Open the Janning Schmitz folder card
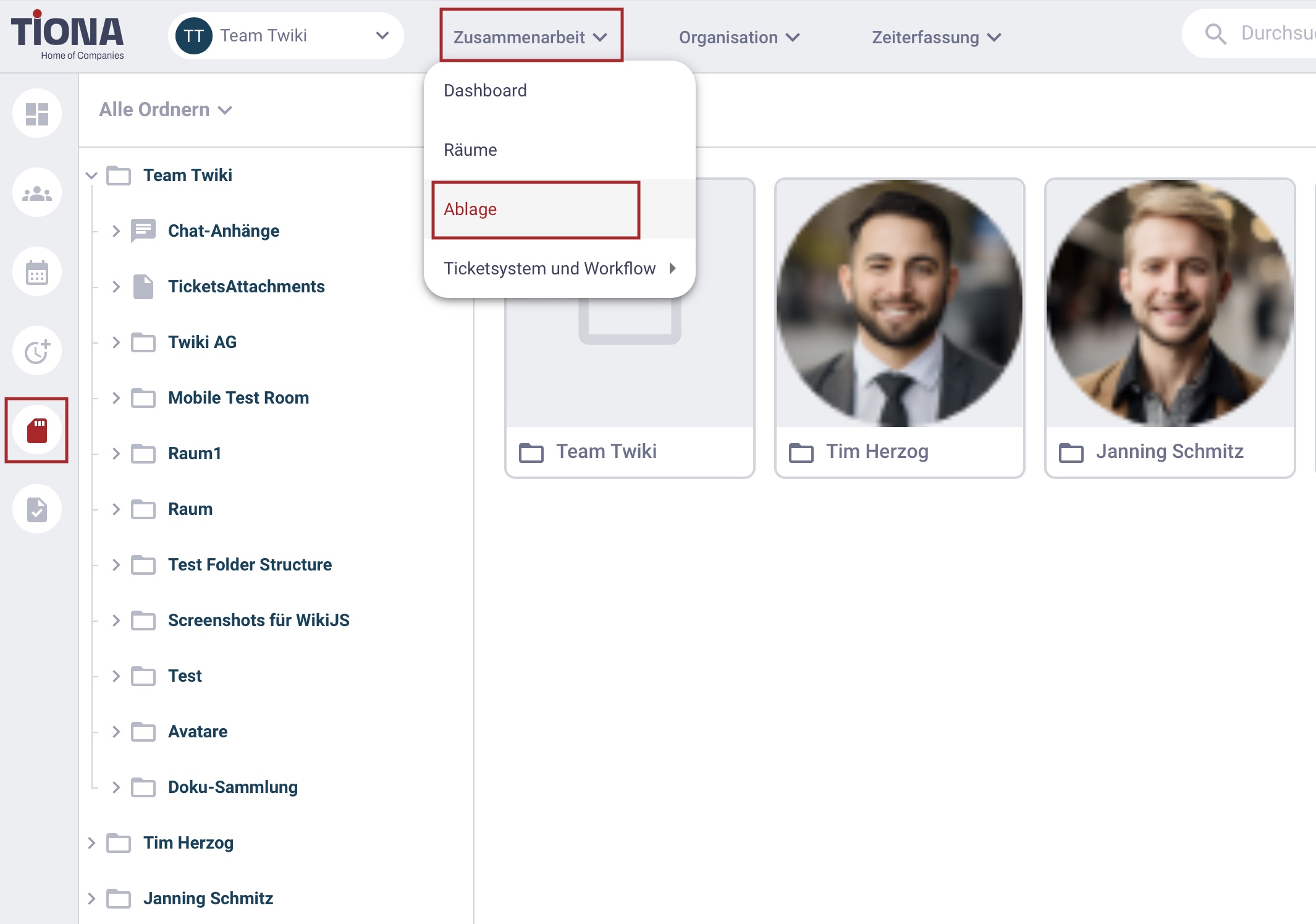Screen dimensions: 1316x924 tap(1170, 328)
